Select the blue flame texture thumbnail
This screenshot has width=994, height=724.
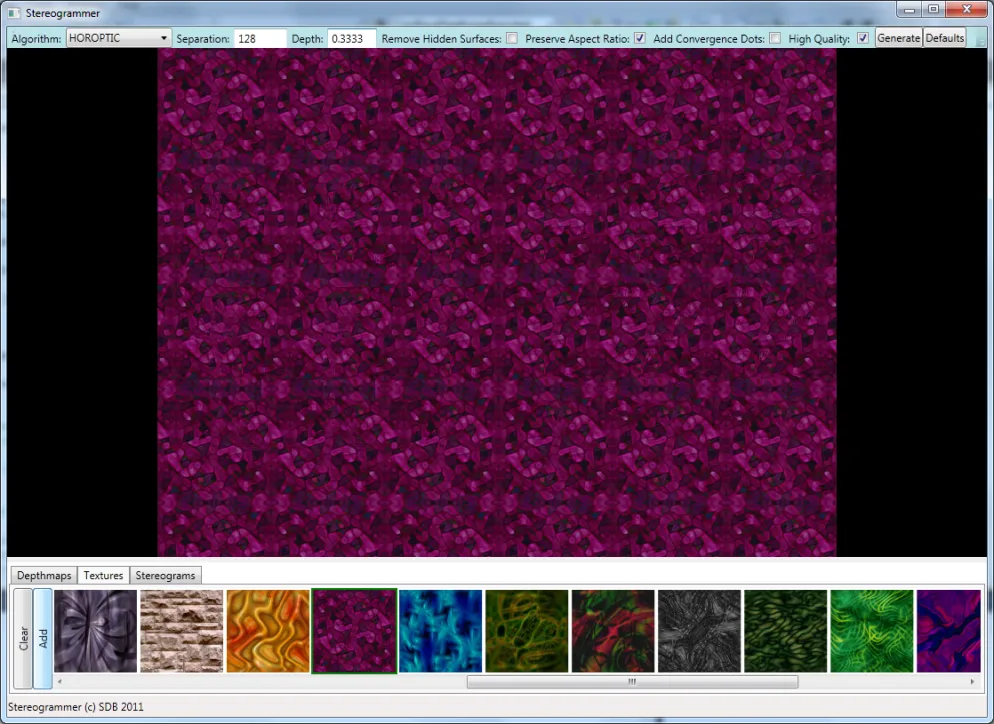(441, 631)
